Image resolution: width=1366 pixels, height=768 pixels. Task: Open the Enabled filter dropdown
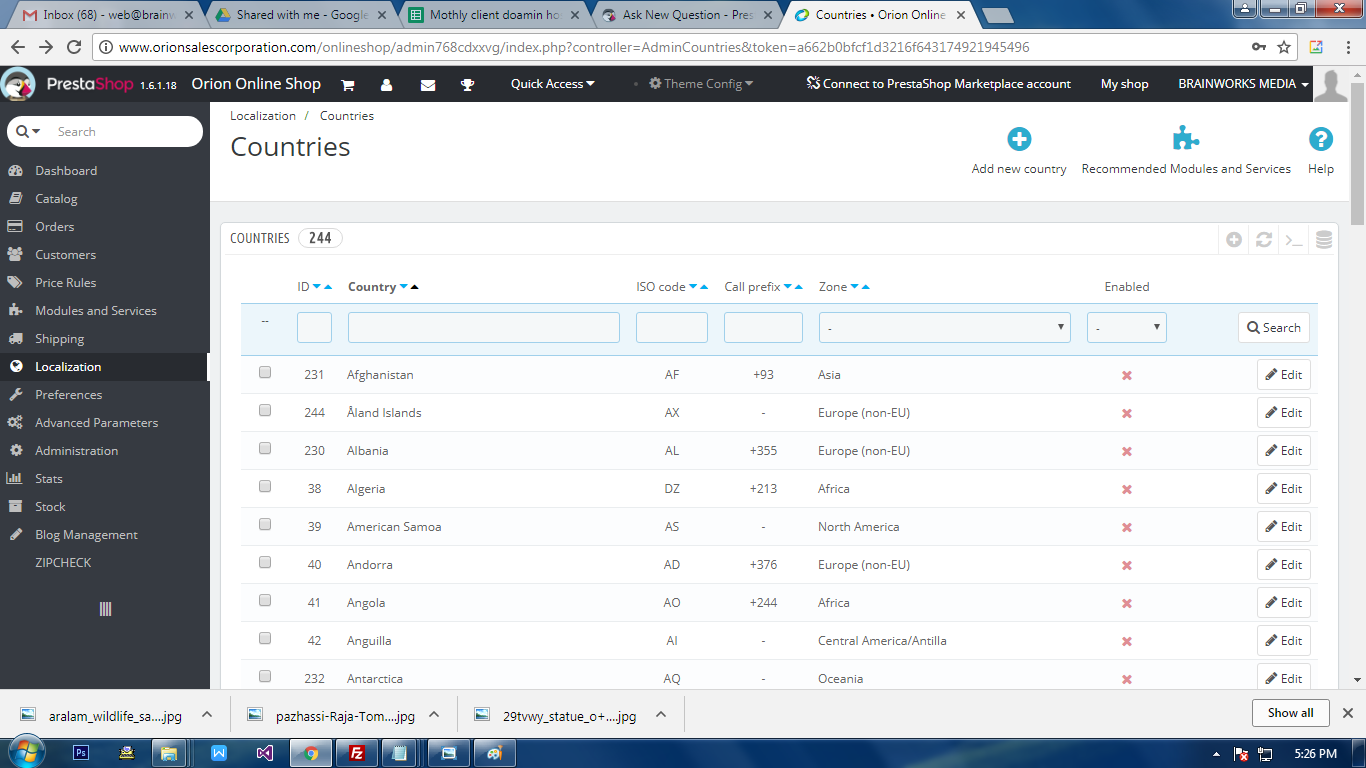pyautogui.click(x=1127, y=327)
